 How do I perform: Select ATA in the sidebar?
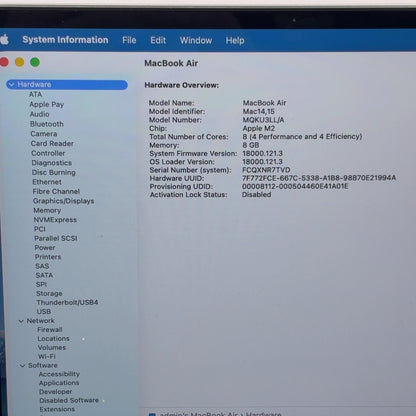[35, 94]
